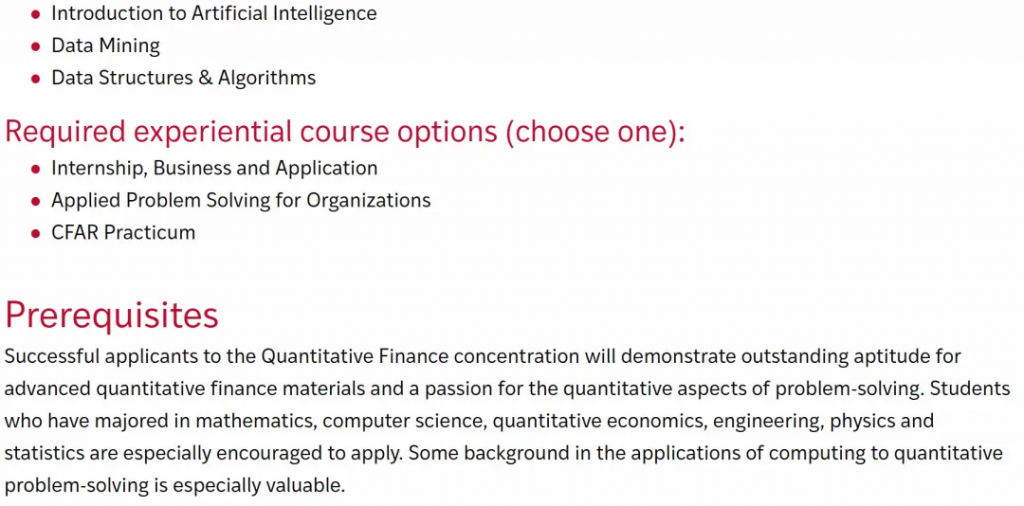Select the Data Mining list item
Screen dimensions: 1024x506
106,46
